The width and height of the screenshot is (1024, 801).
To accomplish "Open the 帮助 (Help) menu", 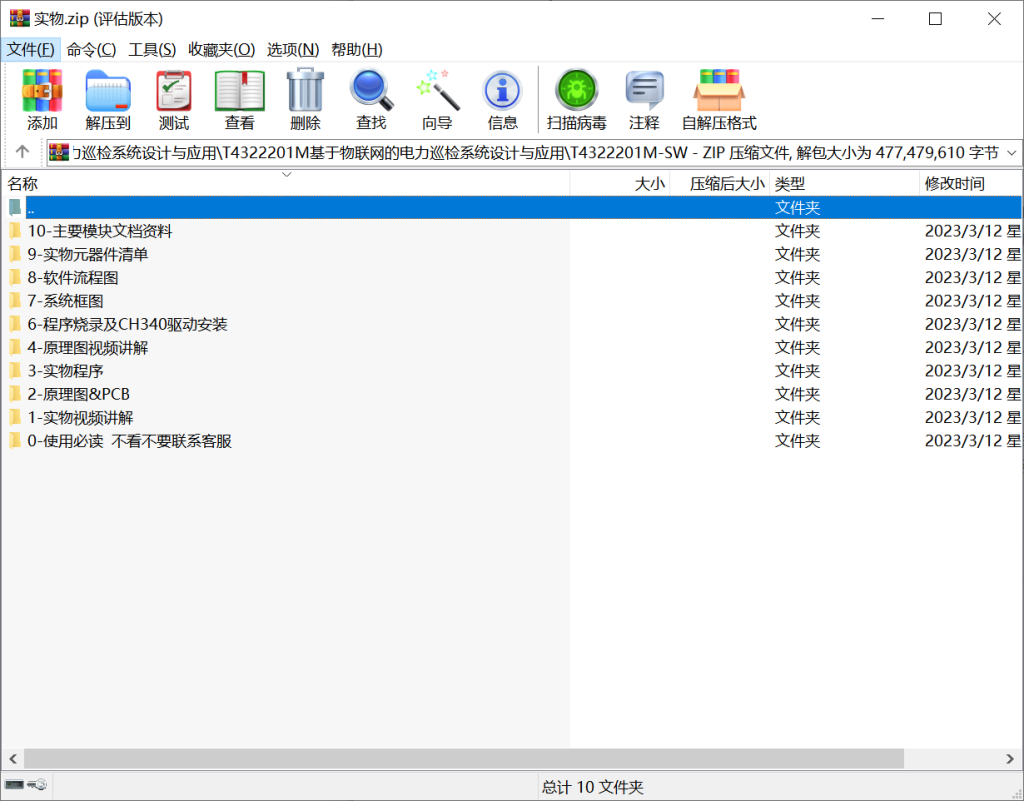I will click(x=357, y=49).
